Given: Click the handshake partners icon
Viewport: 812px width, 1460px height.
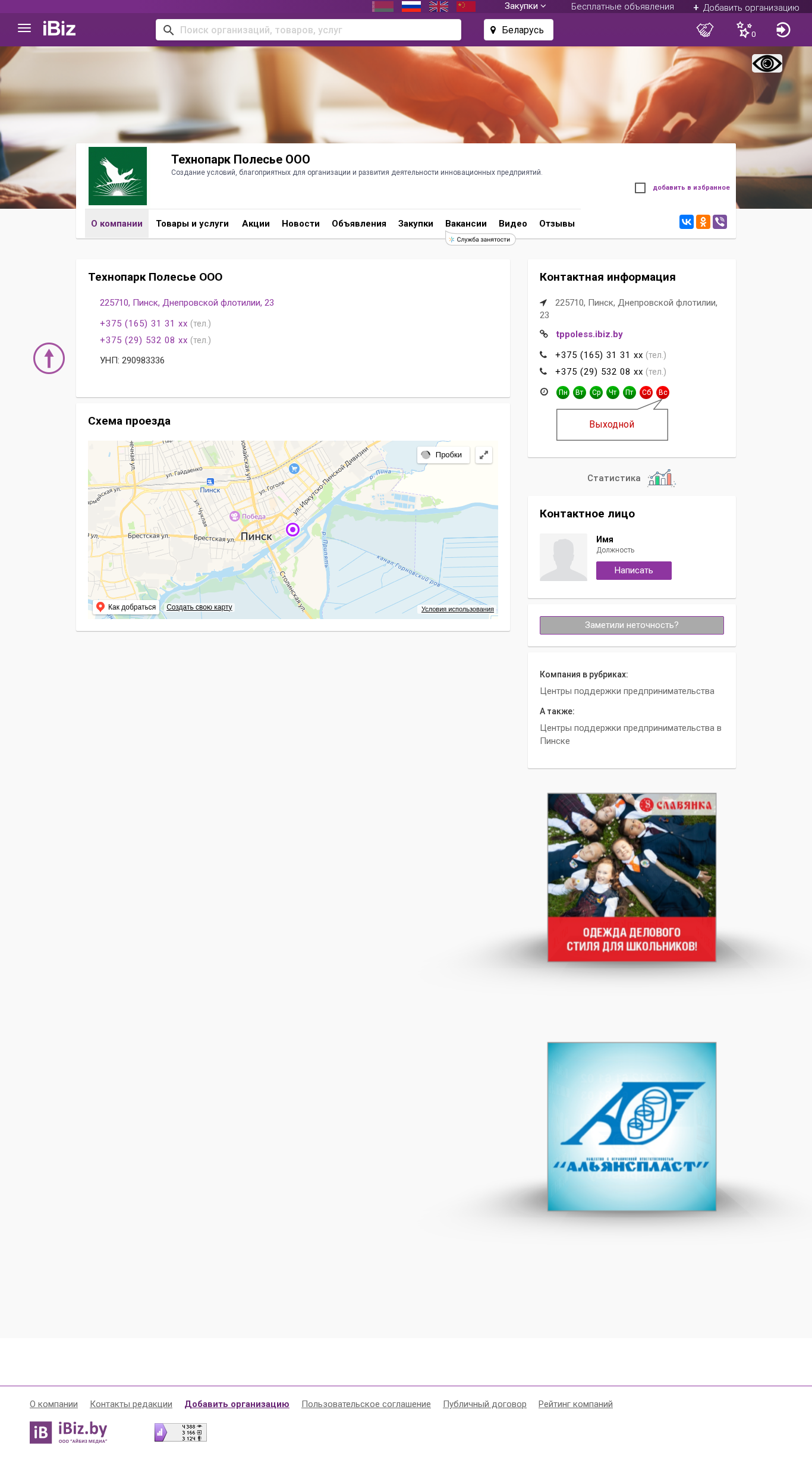Looking at the screenshot, I should pos(705,30).
